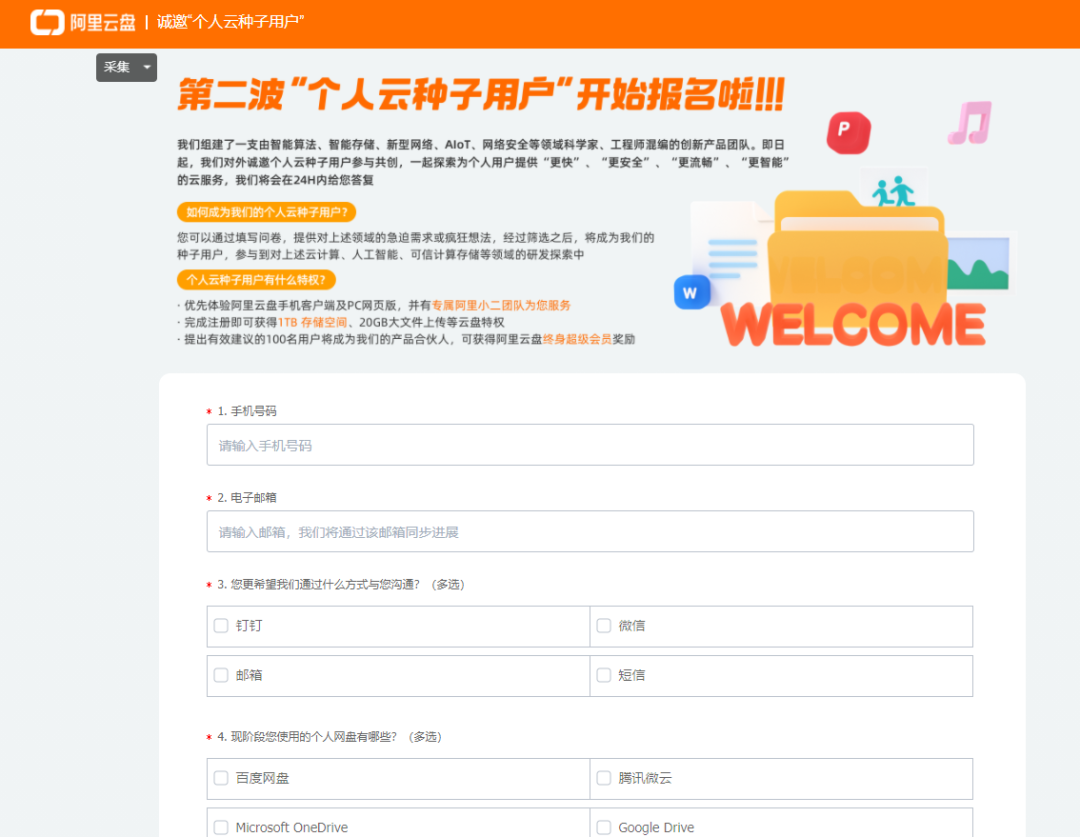This screenshot has height=837, width=1080.
Task: Click the blue Word W icon
Action: tap(692, 292)
